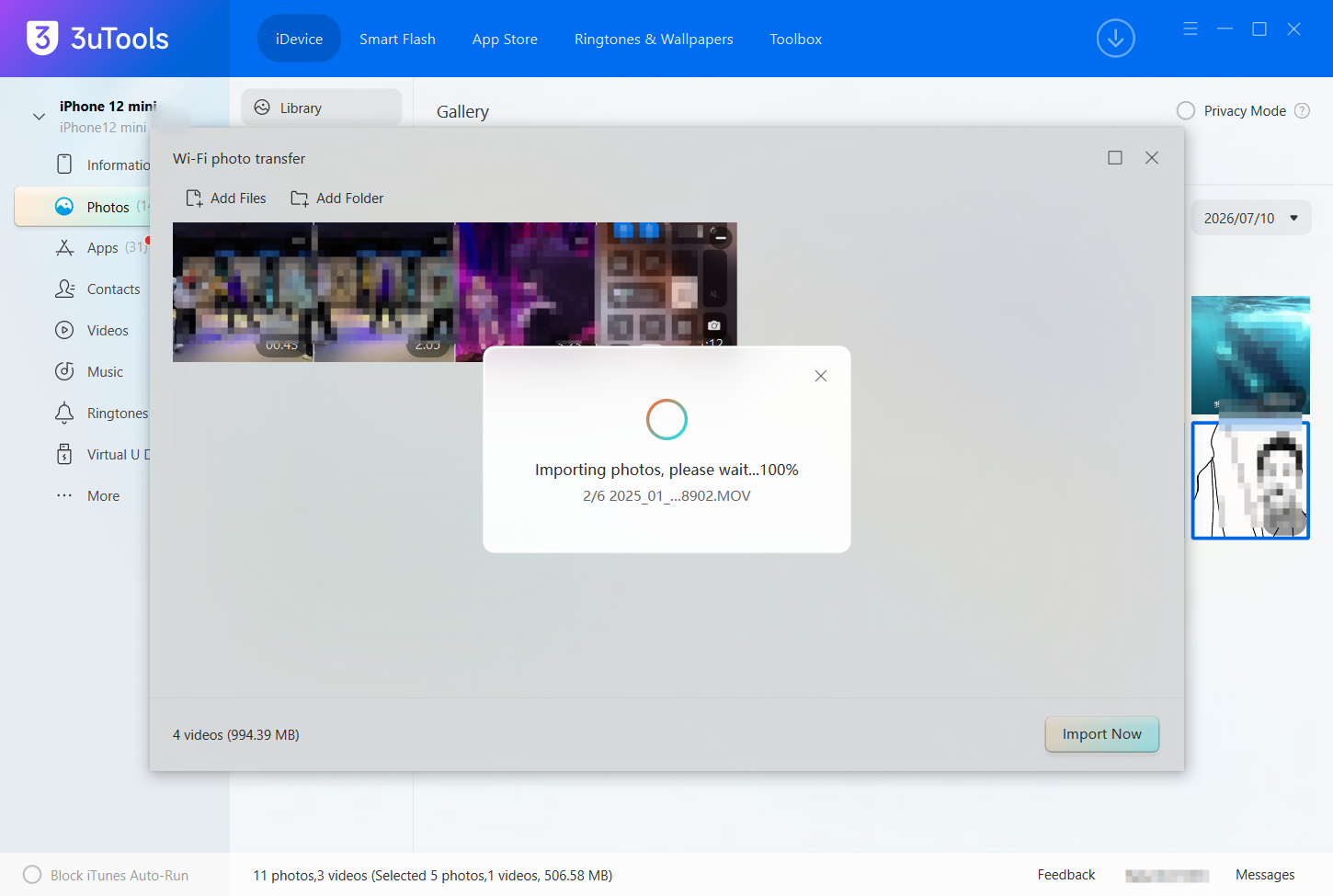Click the Videos play icon in sidebar

coord(64,330)
